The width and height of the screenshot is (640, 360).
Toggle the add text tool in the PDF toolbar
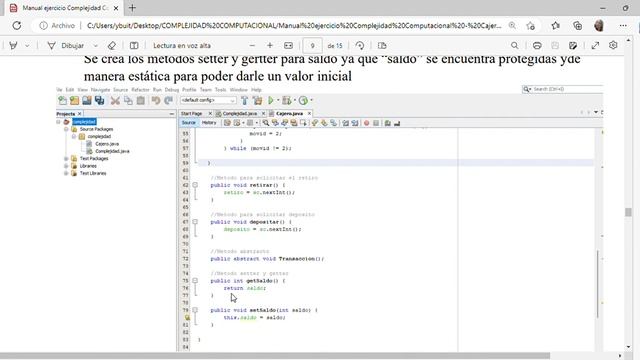point(134,45)
